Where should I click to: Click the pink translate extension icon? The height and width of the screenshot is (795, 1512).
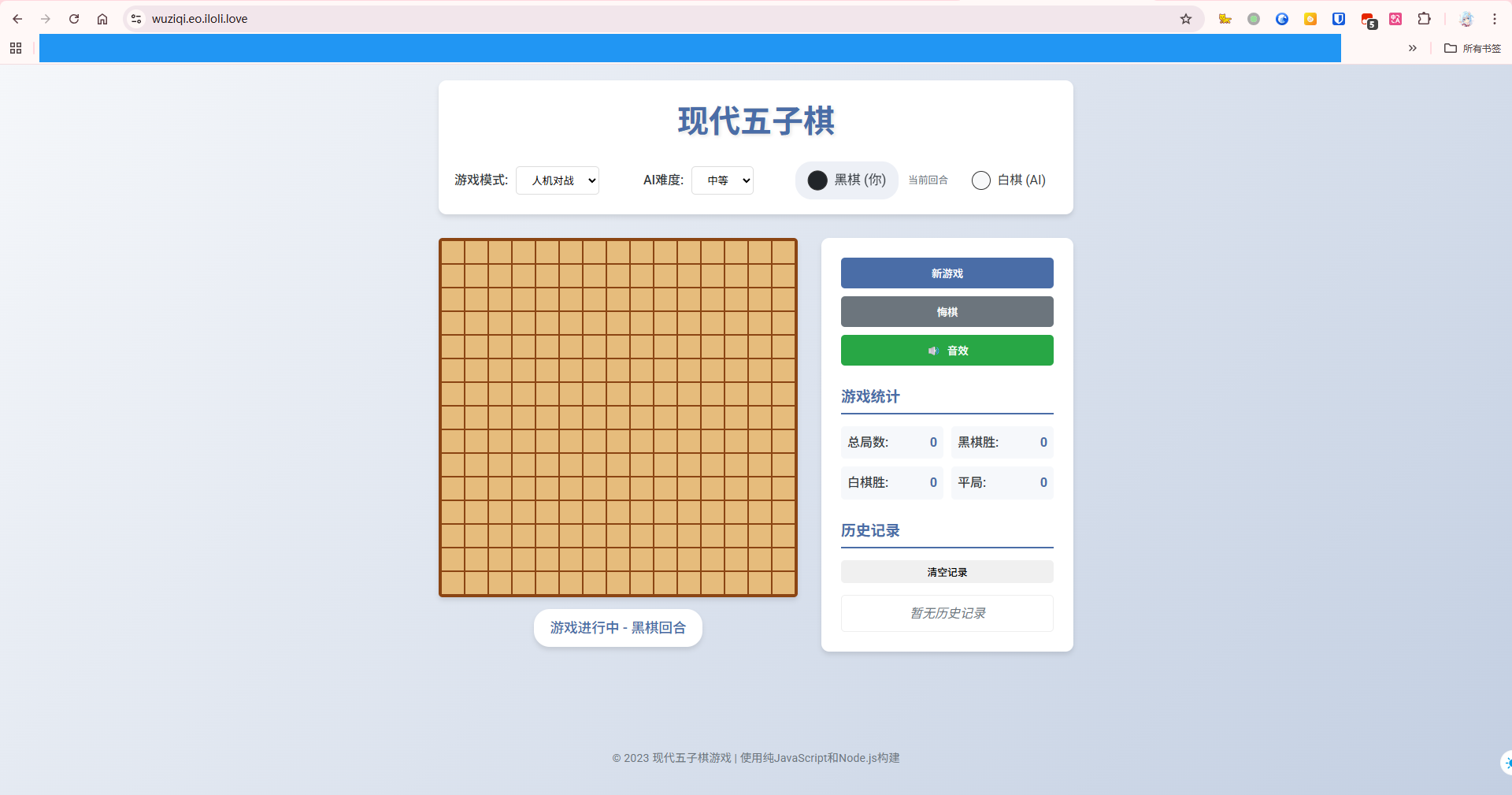1395,19
